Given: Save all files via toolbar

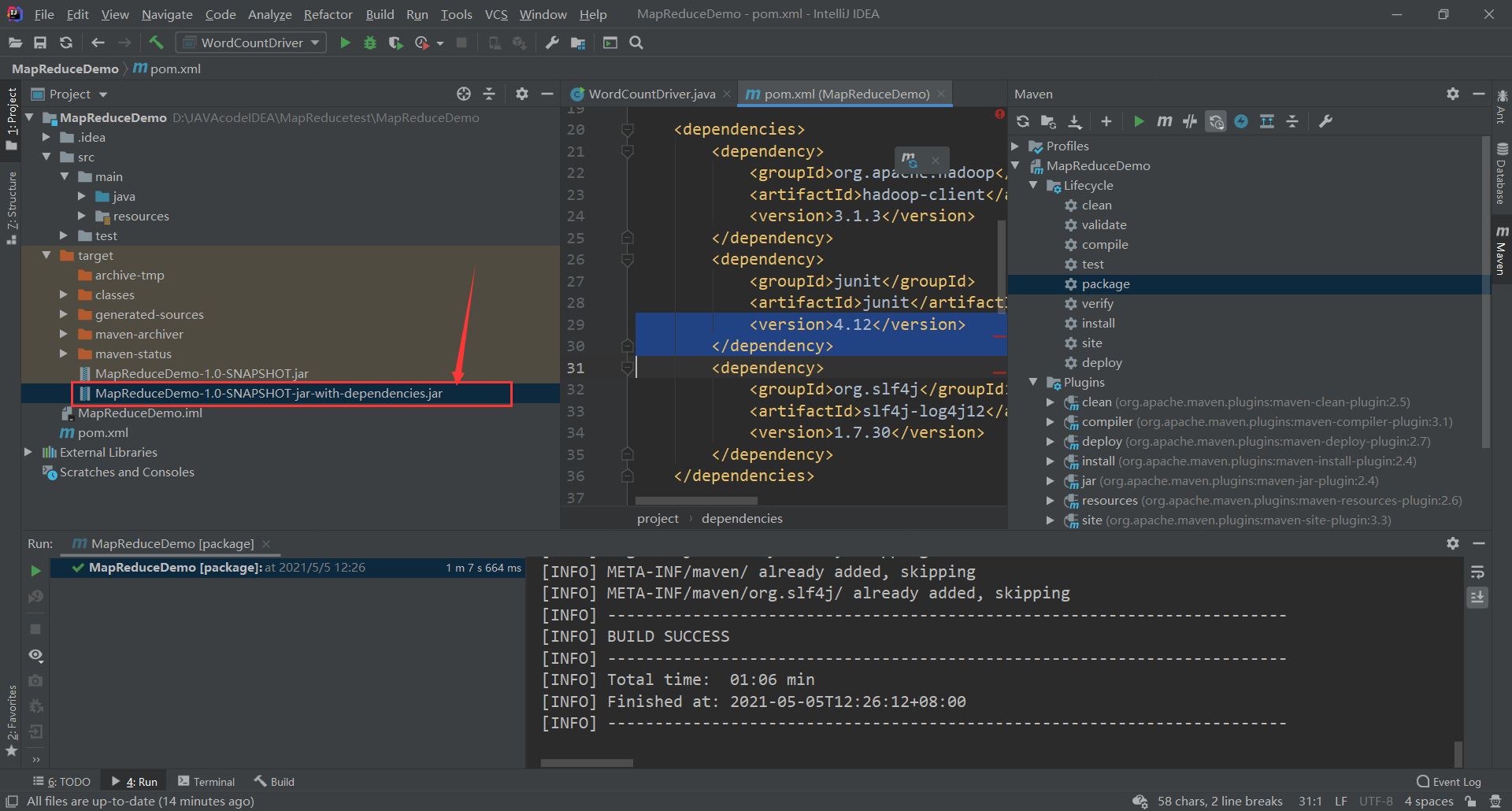Looking at the screenshot, I should (x=40, y=43).
